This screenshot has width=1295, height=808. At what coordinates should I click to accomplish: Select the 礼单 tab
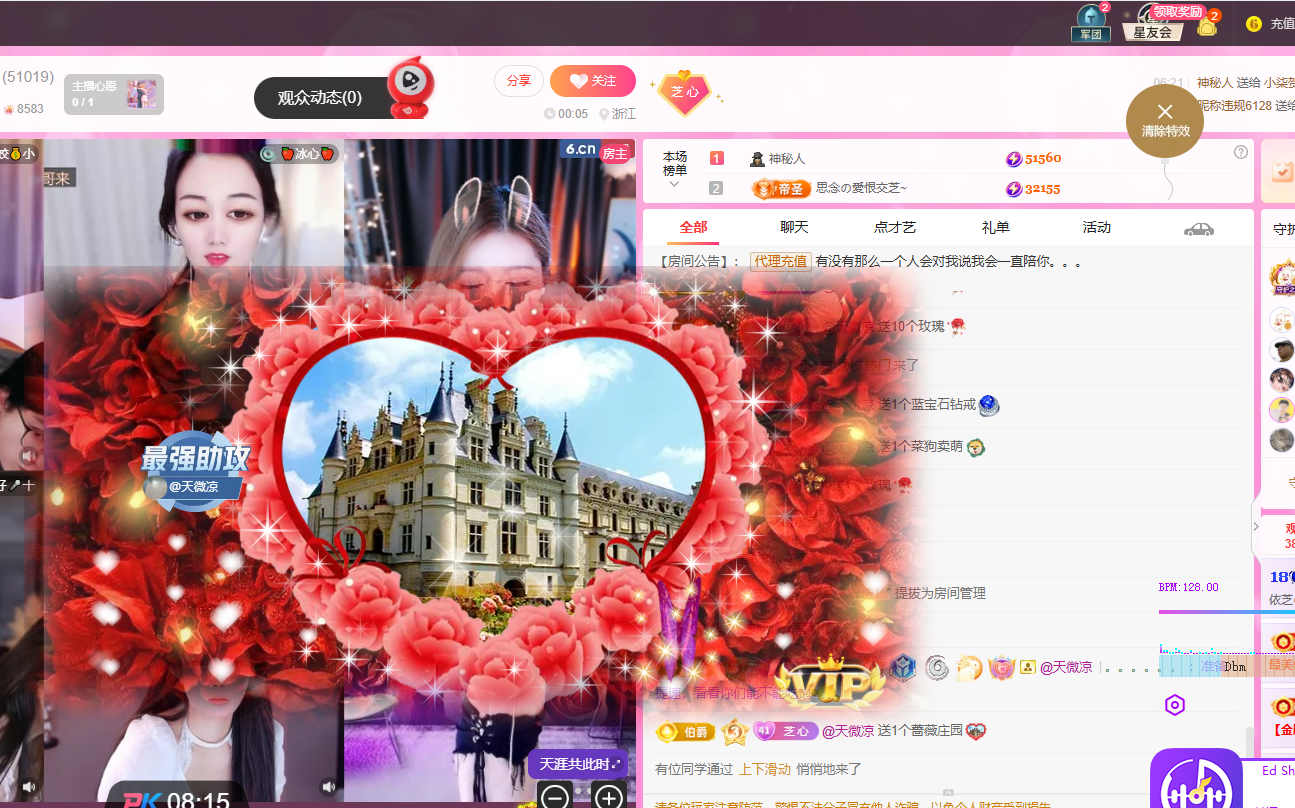(996, 227)
